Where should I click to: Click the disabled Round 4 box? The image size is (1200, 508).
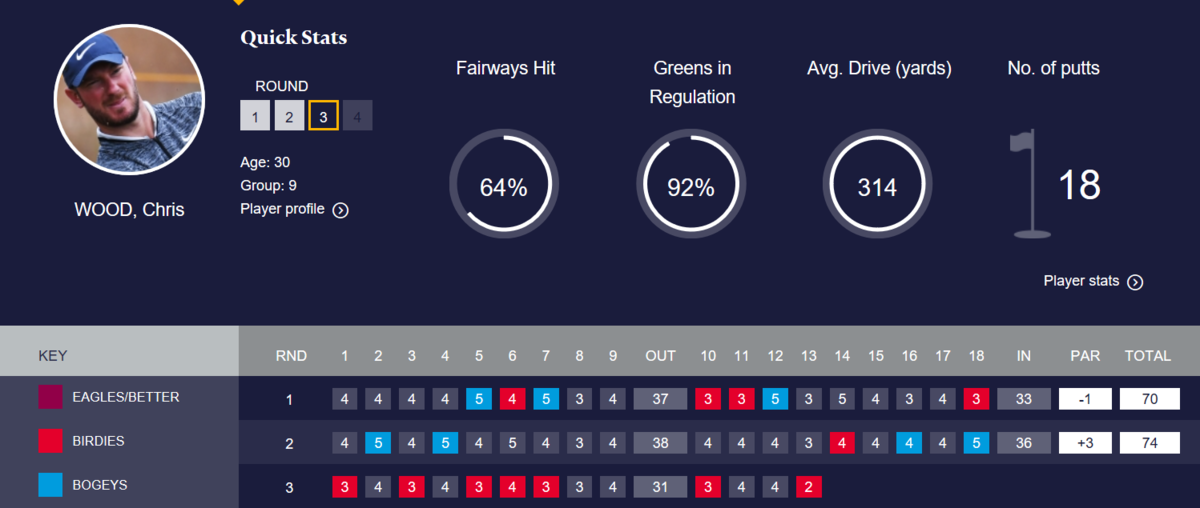(357, 116)
